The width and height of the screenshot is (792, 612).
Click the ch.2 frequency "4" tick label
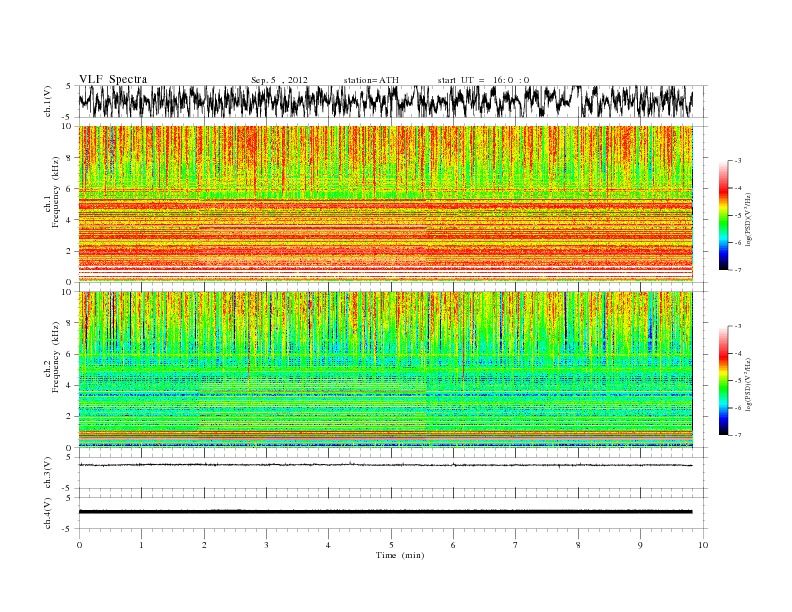tap(70, 386)
